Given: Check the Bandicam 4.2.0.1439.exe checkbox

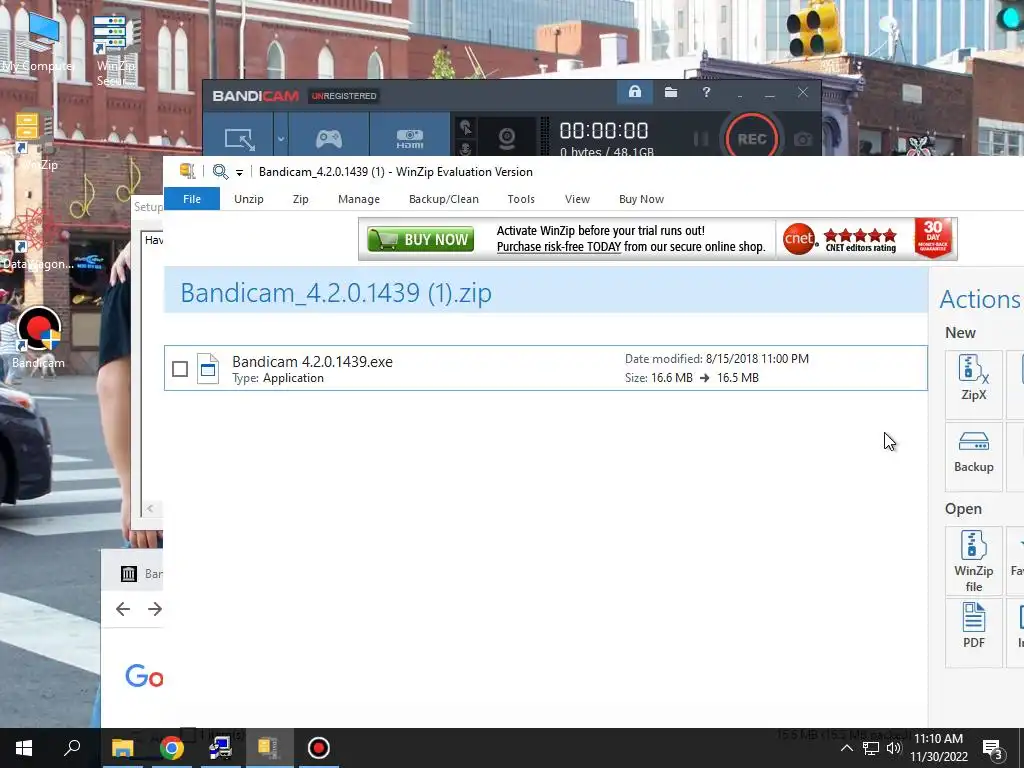Looking at the screenshot, I should (180, 369).
